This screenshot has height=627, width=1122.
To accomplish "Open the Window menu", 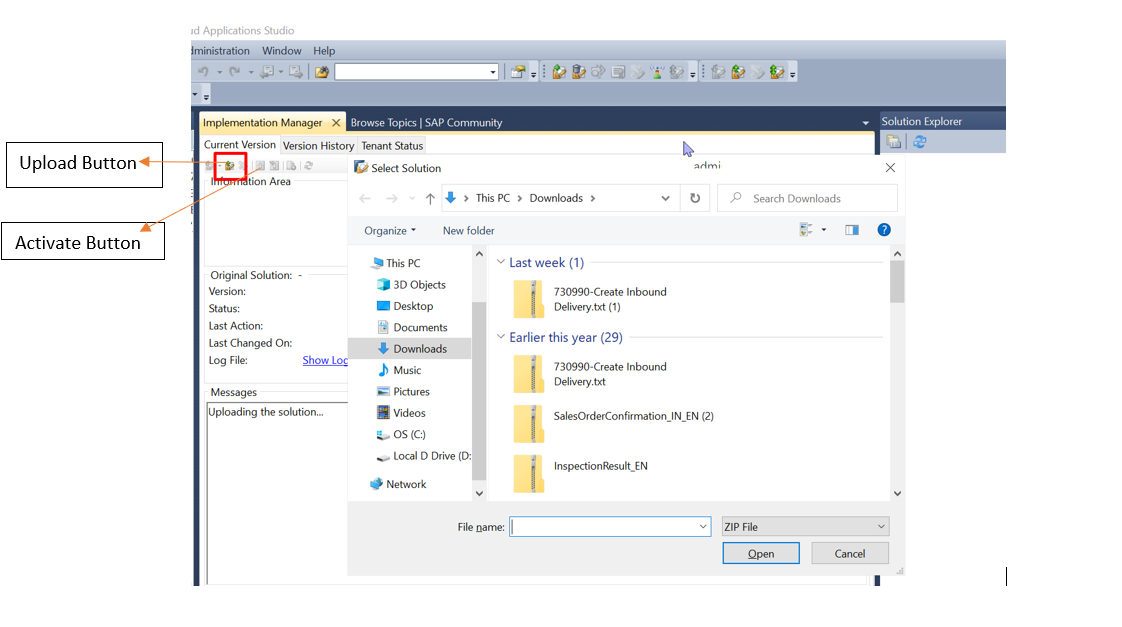I will (281, 51).
